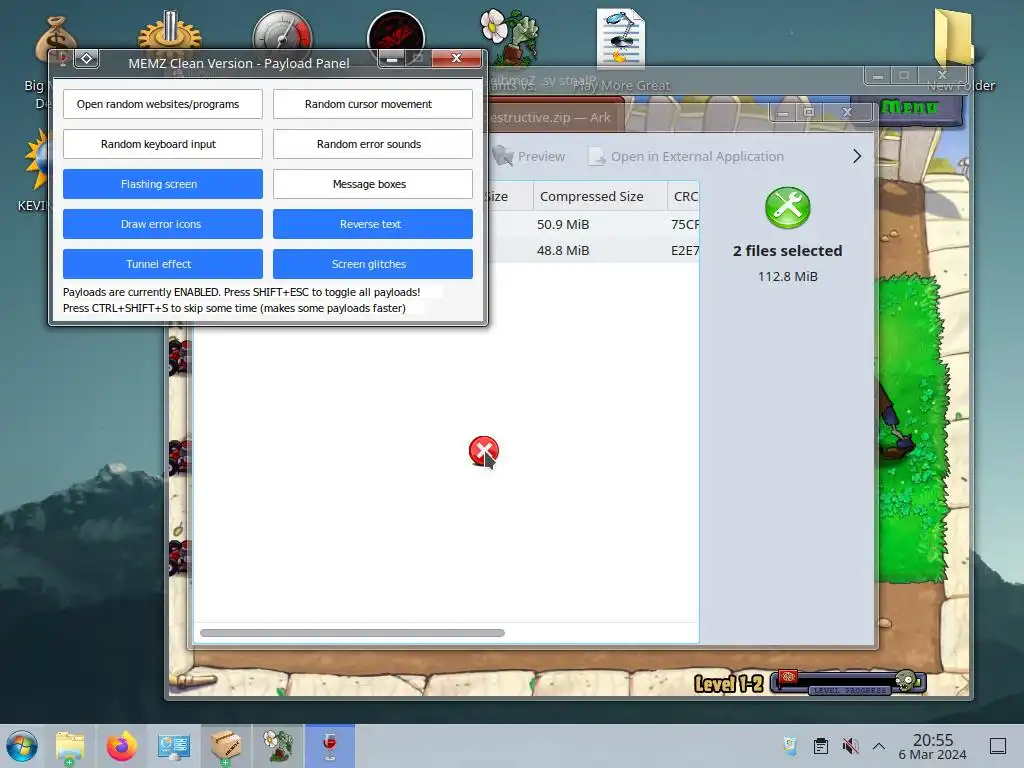Click the Ark horizontal scrollbar
This screenshot has height=768, width=1024.
pos(352,633)
